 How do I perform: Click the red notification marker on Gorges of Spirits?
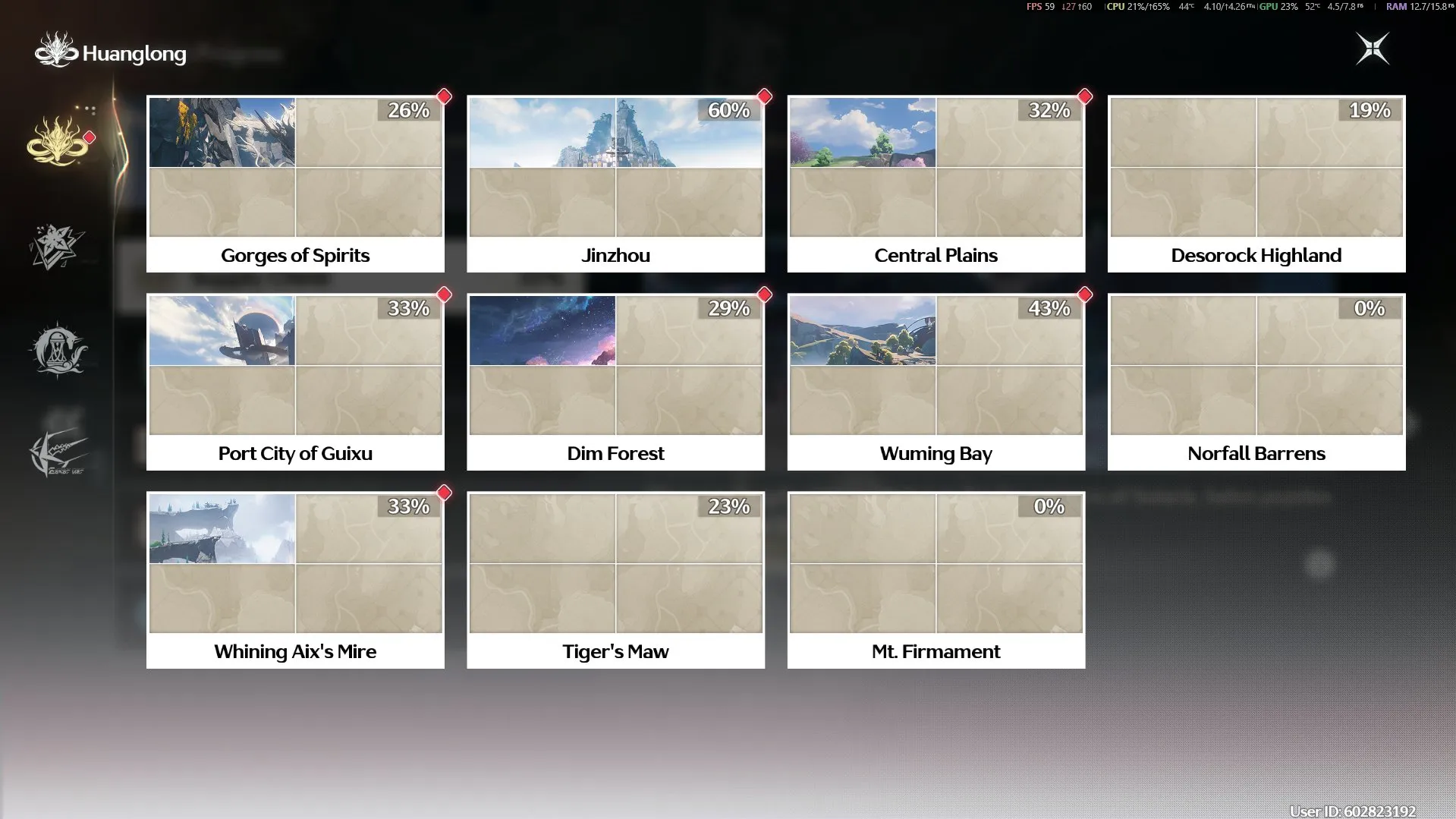(445, 96)
